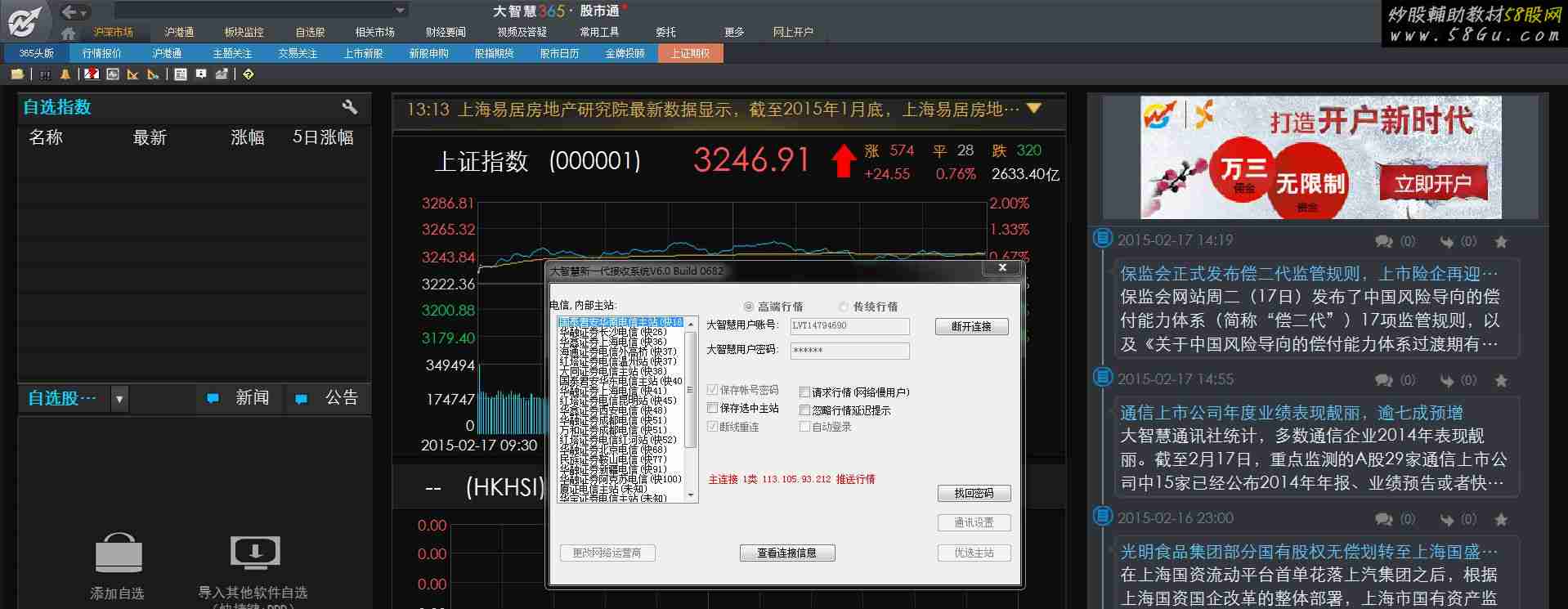Select the second orange drawing tool icon

(x=153, y=74)
